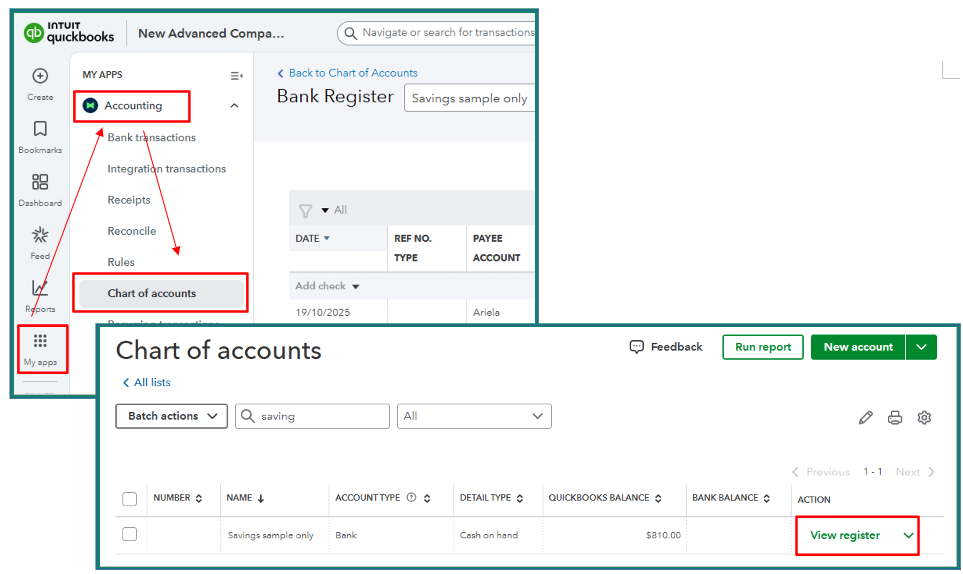
Task: Sort by the ACCOUNT TYPE column arrows
Action: click(427, 498)
